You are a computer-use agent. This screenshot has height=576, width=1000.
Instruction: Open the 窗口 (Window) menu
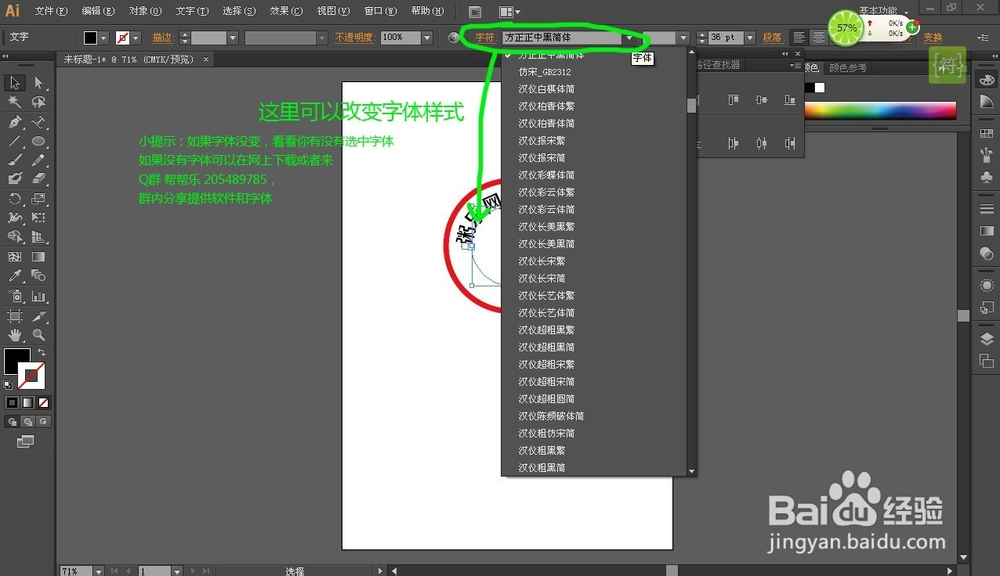(x=380, y=11)
